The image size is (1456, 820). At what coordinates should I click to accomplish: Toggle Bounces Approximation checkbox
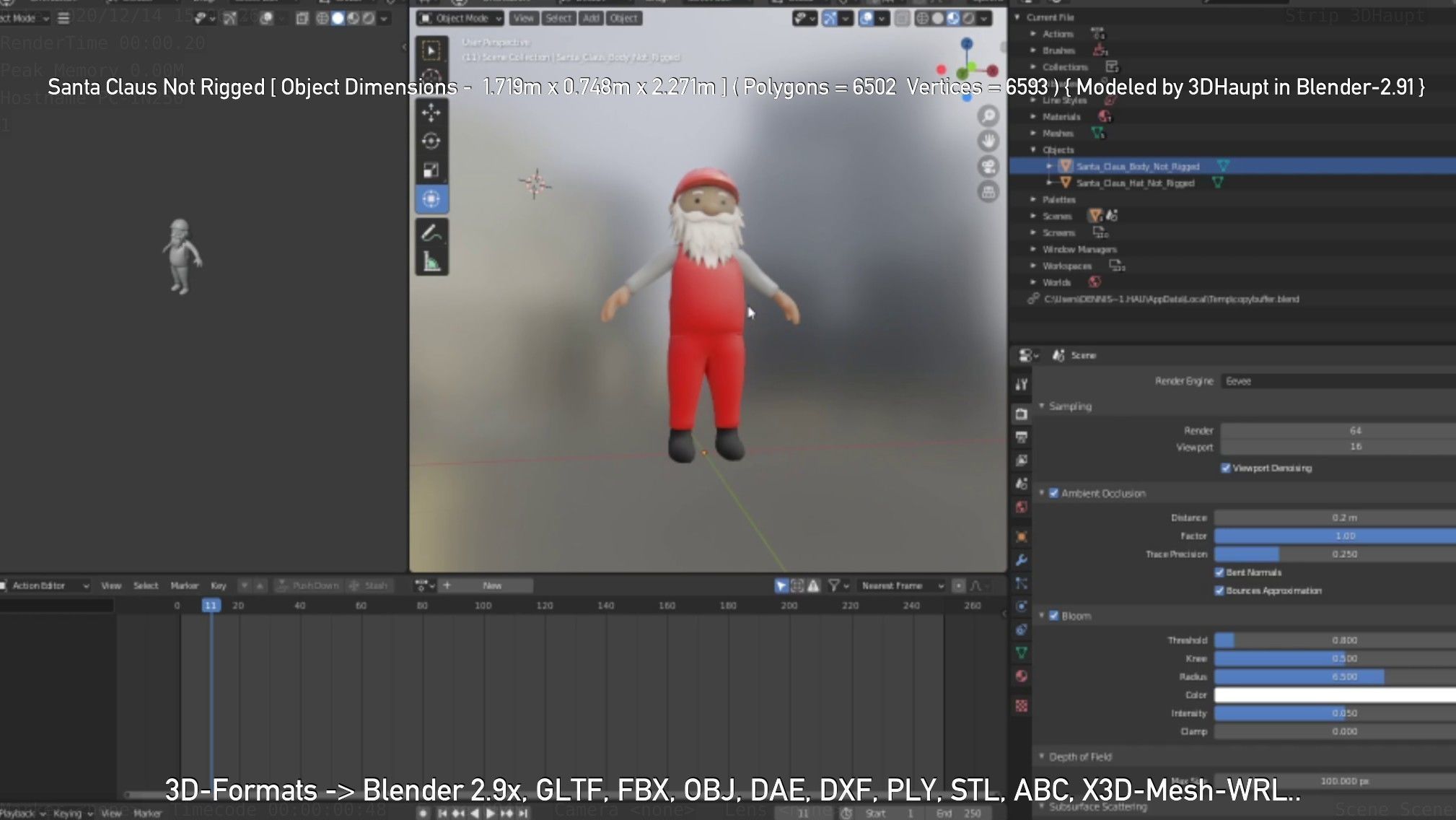click(x=1219, y=590)
